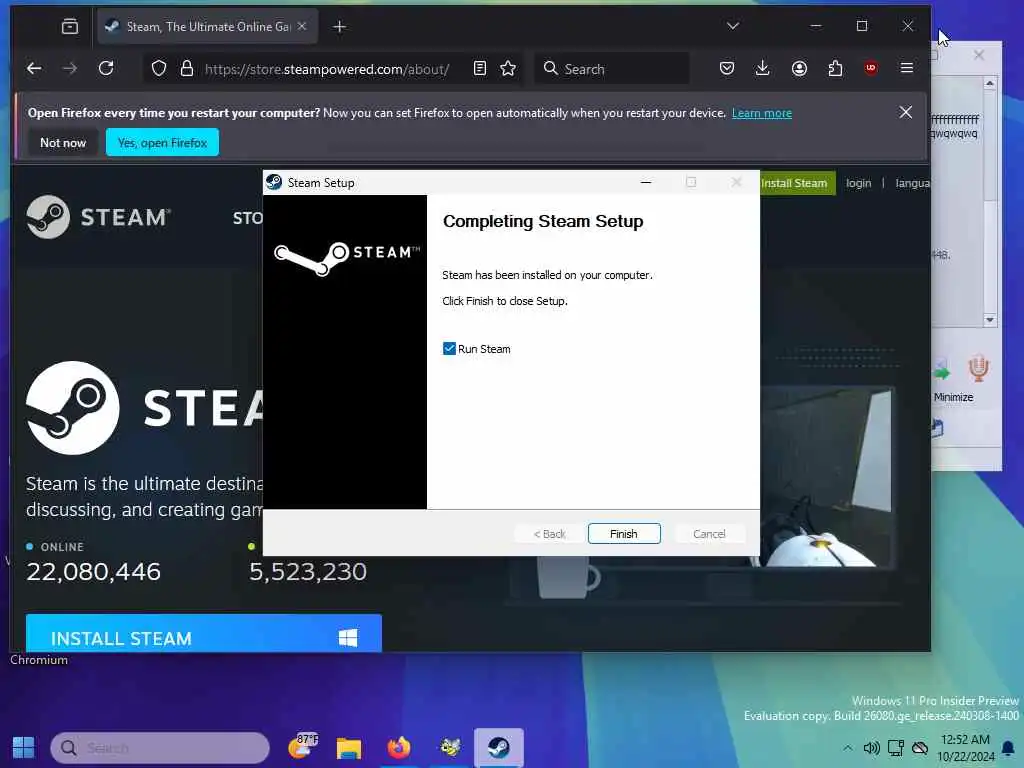Reload the page in Firefox
Image resolution: width=1024 pixels, height=768 pixels.
[x=106, y=69]
